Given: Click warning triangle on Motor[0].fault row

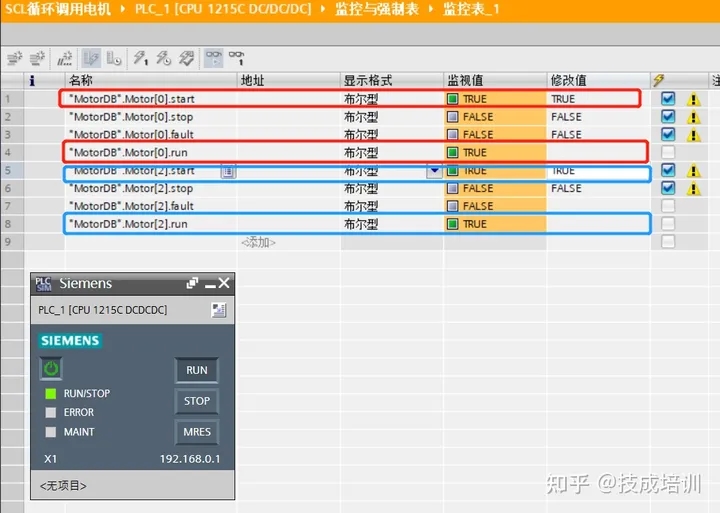Looking at the screenshot, I should pos(693,135).
